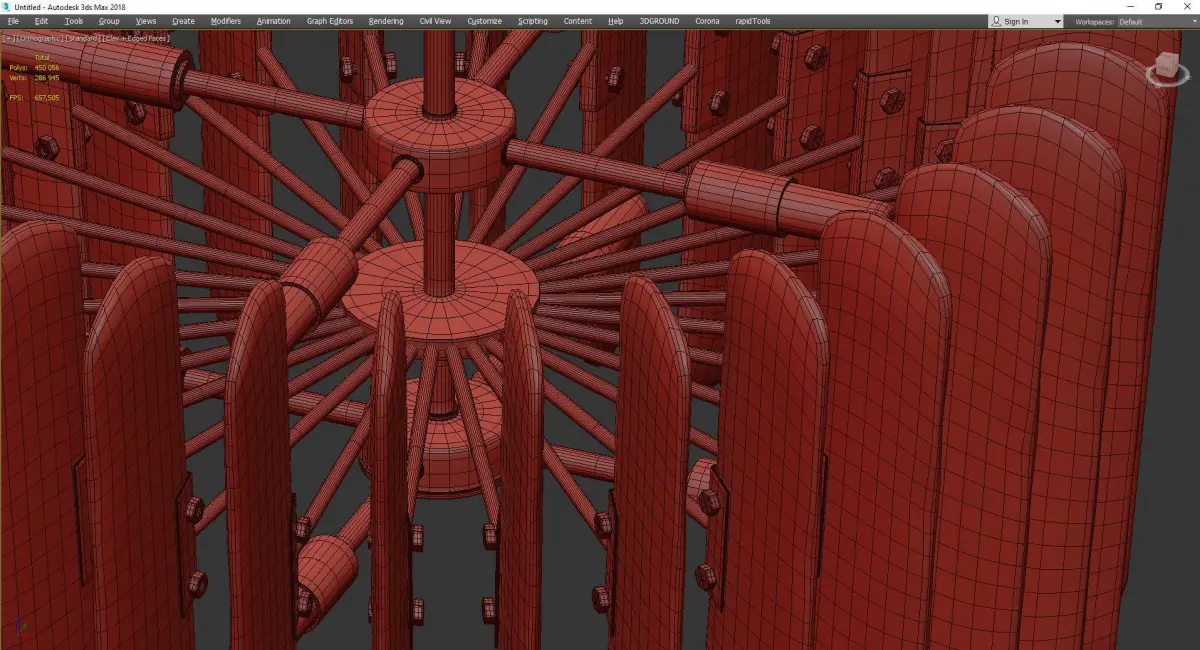Click the Verts count 286 945 statistic
The height and width of the screenshot is (650, 1200).
click(34, 77)
